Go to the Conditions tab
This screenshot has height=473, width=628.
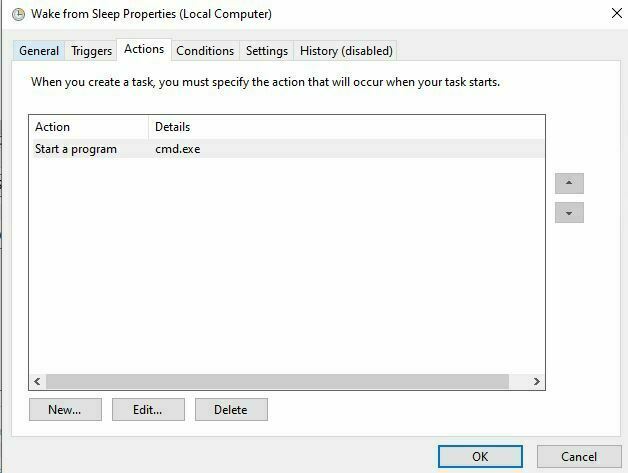[205, 51]
